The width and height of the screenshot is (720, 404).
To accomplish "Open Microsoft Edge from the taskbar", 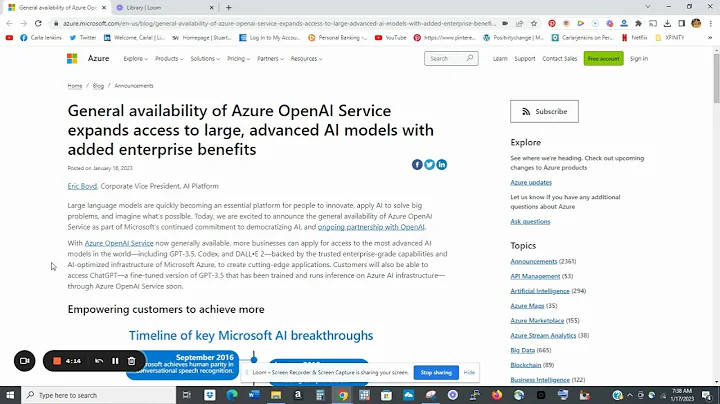I will pyautogui.click(x=232, y=395).
